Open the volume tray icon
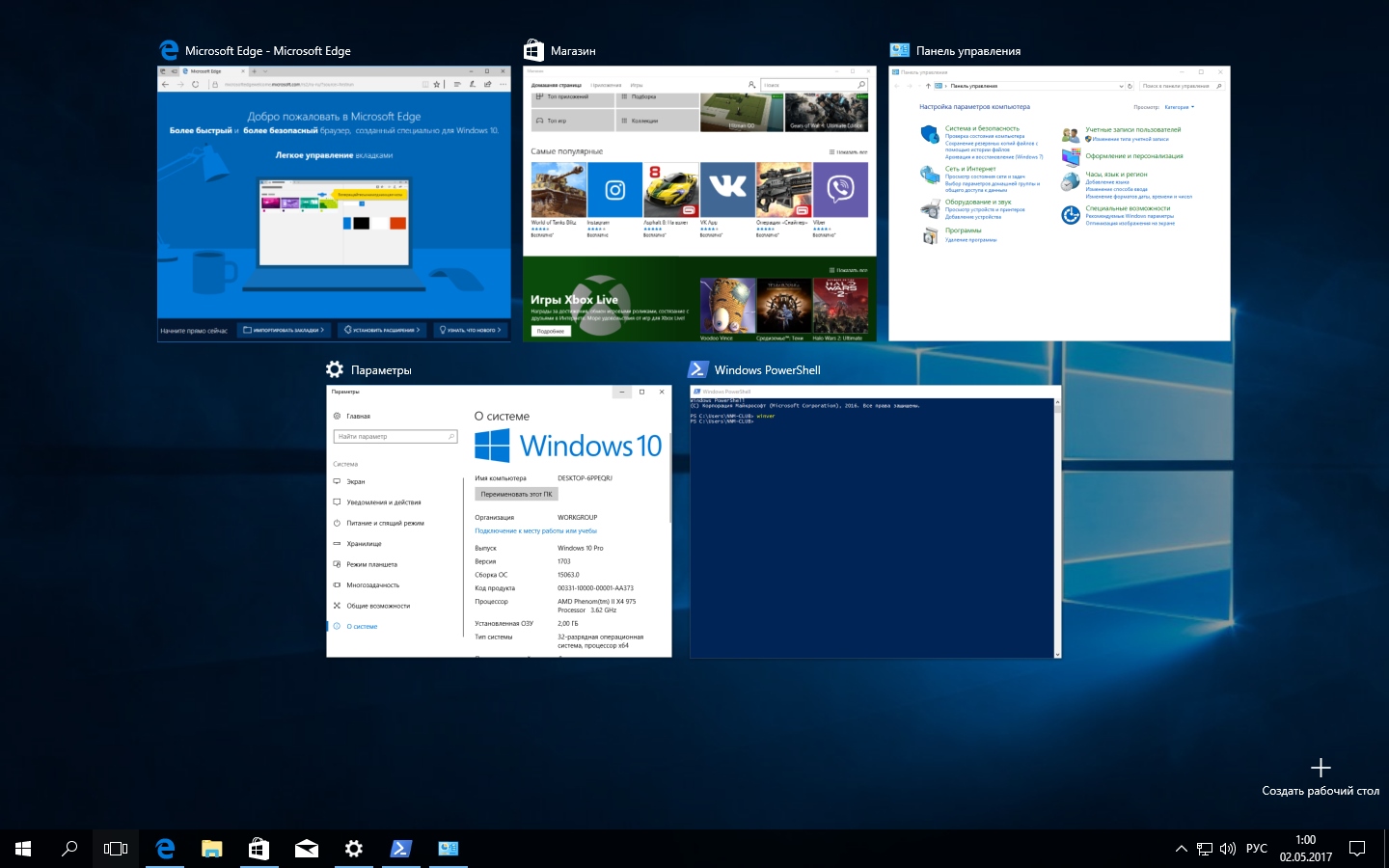1389x868 pixels. (x=1228, y=849)
